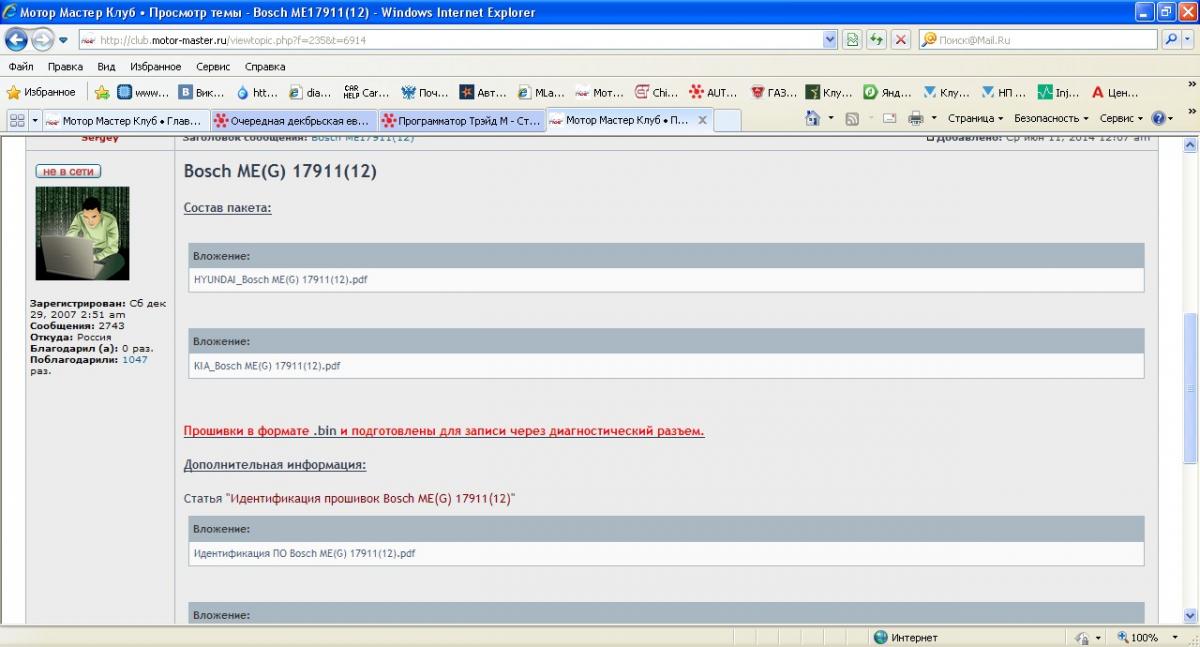Open the user avatar image
The height and width of the screenshot is (647, 1200).
click(x=82, y=233)
